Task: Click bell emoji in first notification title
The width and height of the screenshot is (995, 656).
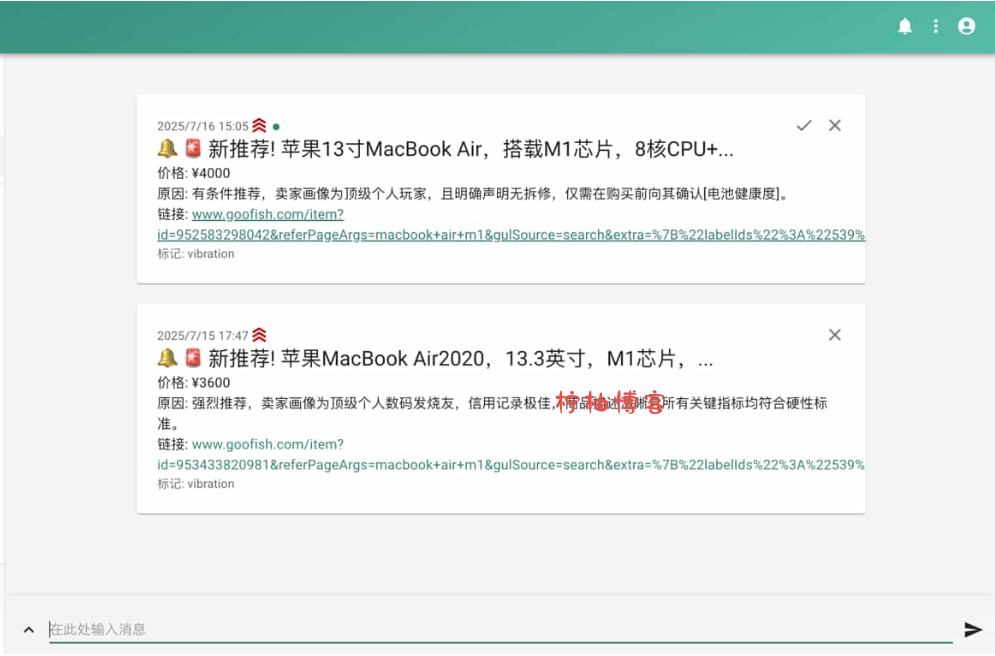Action: click(167, 150)
